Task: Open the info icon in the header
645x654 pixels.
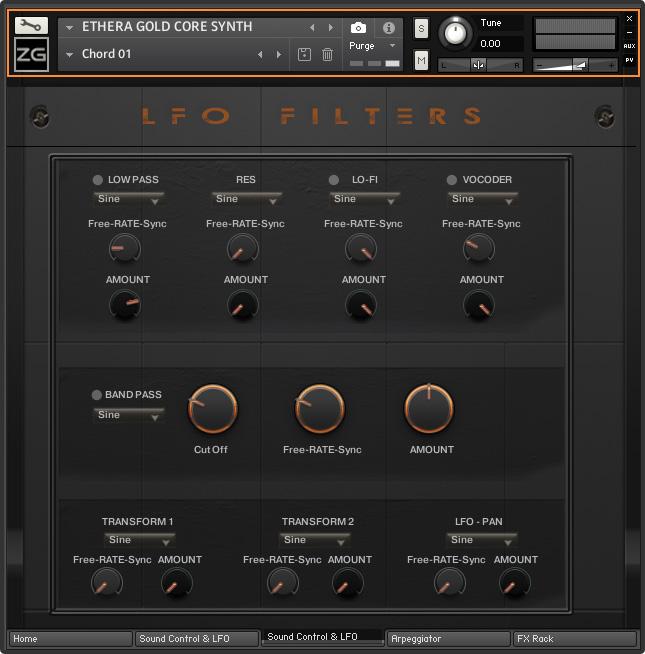Action: (389, 28)
